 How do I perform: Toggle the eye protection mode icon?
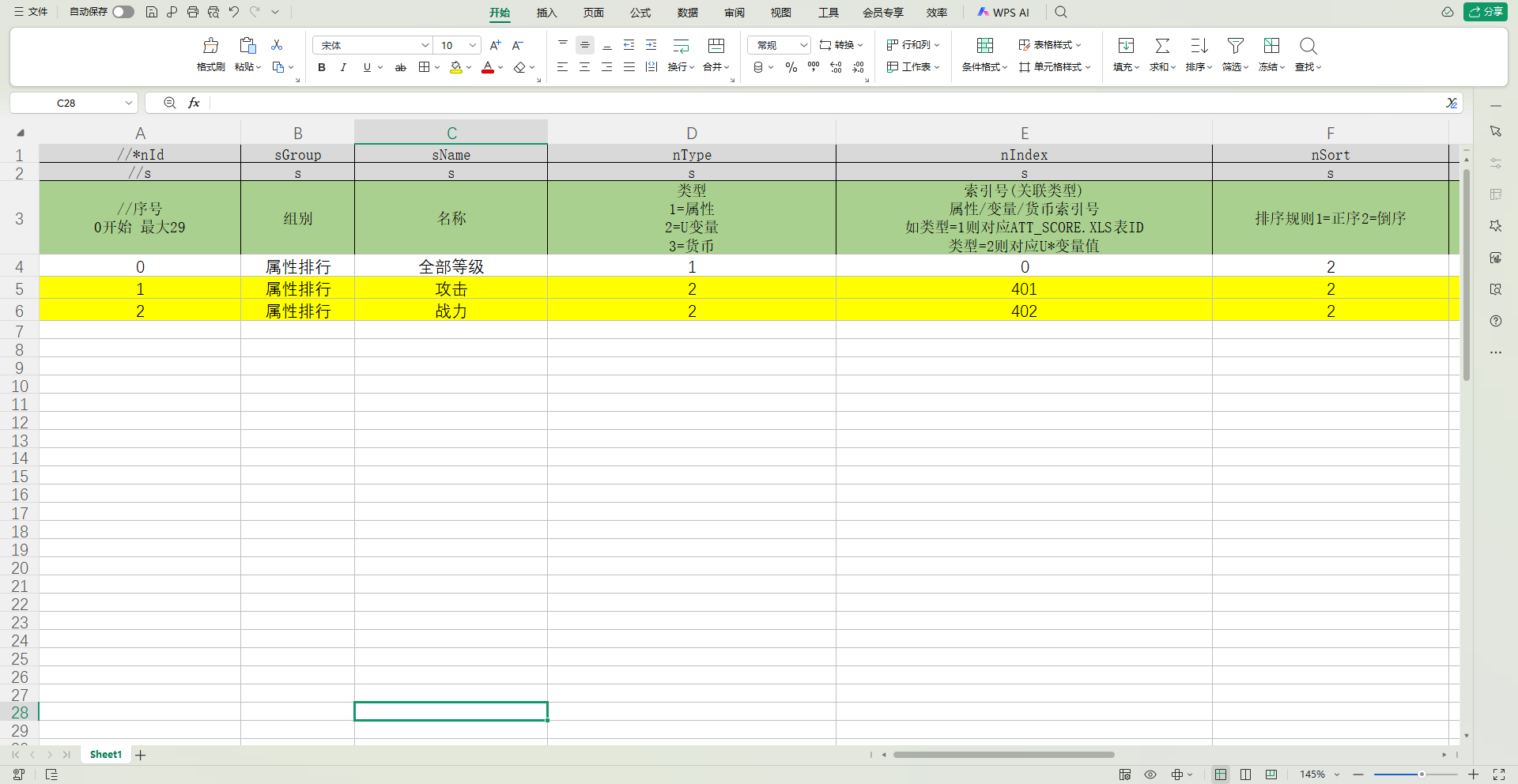tap(1150, 775)
